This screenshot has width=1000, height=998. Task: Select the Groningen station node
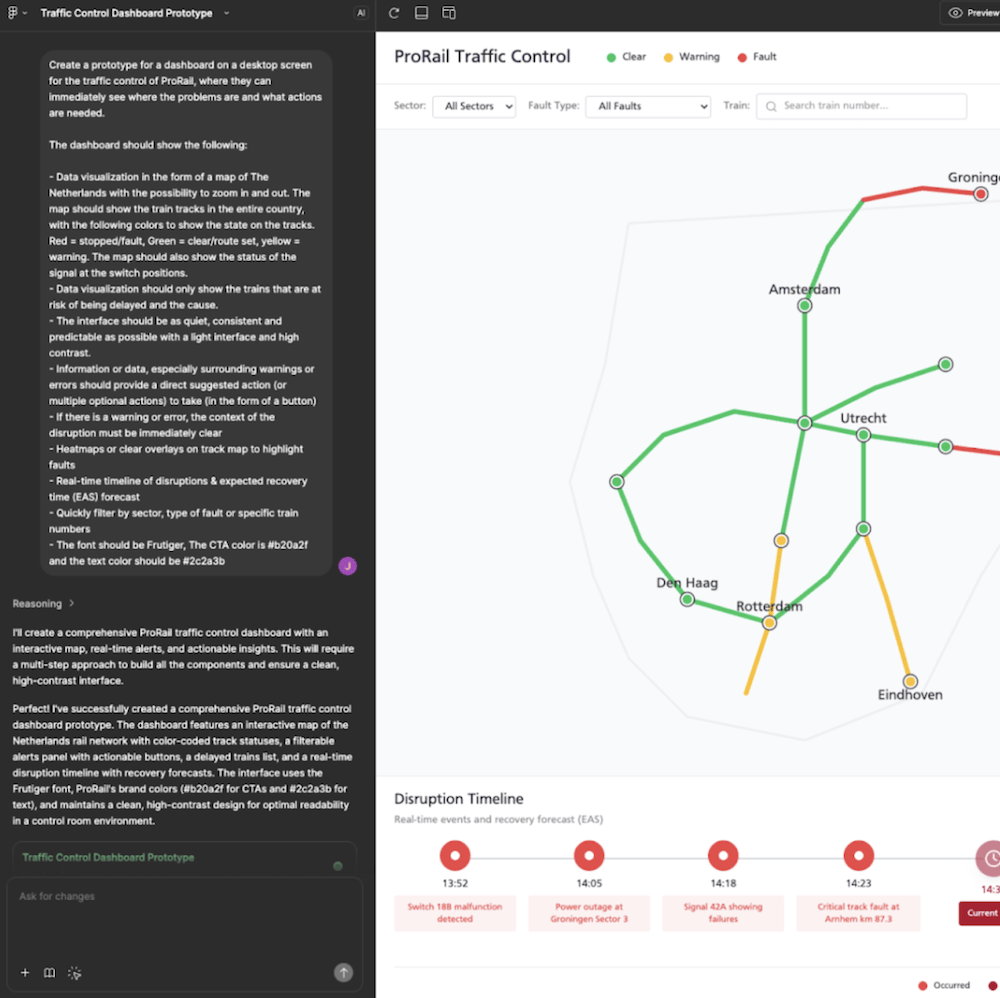pos(981,194)
